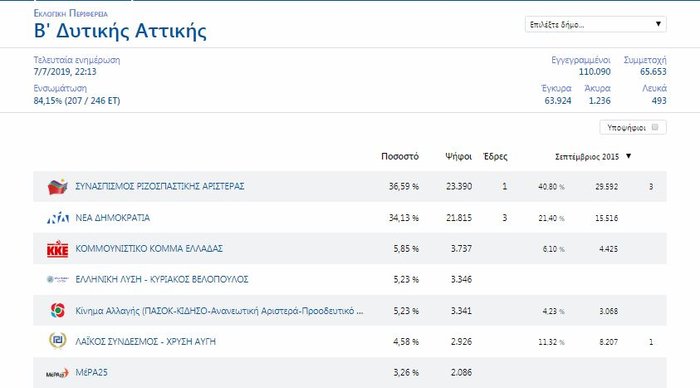
Task: Click the Χρυσή Αυγή meander logo
Action: 58,341
